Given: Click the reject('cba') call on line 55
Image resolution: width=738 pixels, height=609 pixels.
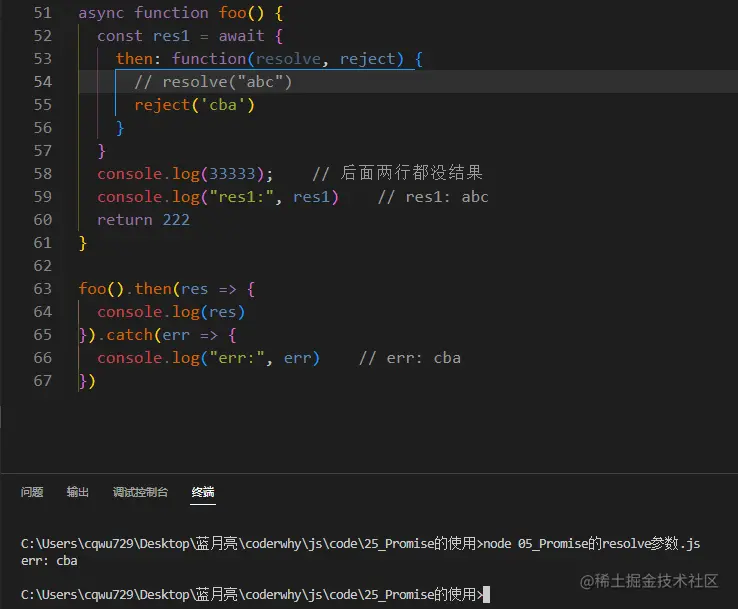Looking at the screenshot, I should [x=194, y=105].
